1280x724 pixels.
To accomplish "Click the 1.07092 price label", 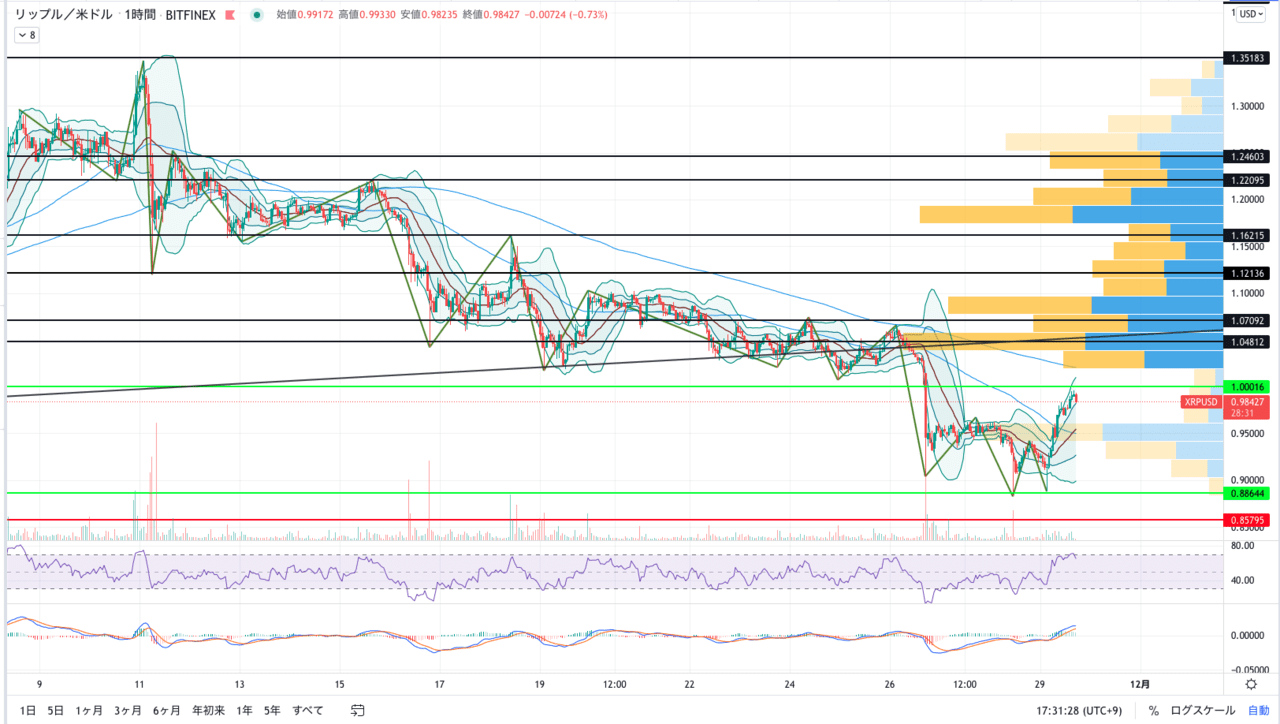I will [x=1248, y=321].
